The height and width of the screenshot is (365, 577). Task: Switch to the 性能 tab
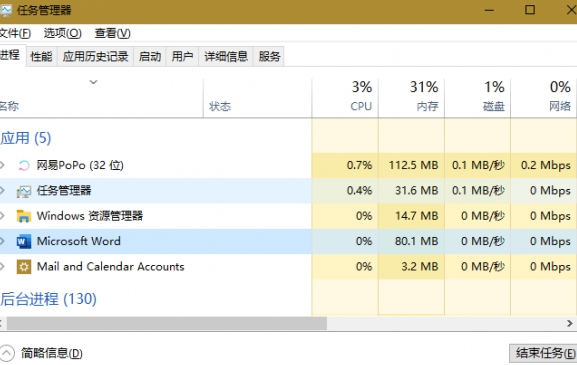point(41,57)
